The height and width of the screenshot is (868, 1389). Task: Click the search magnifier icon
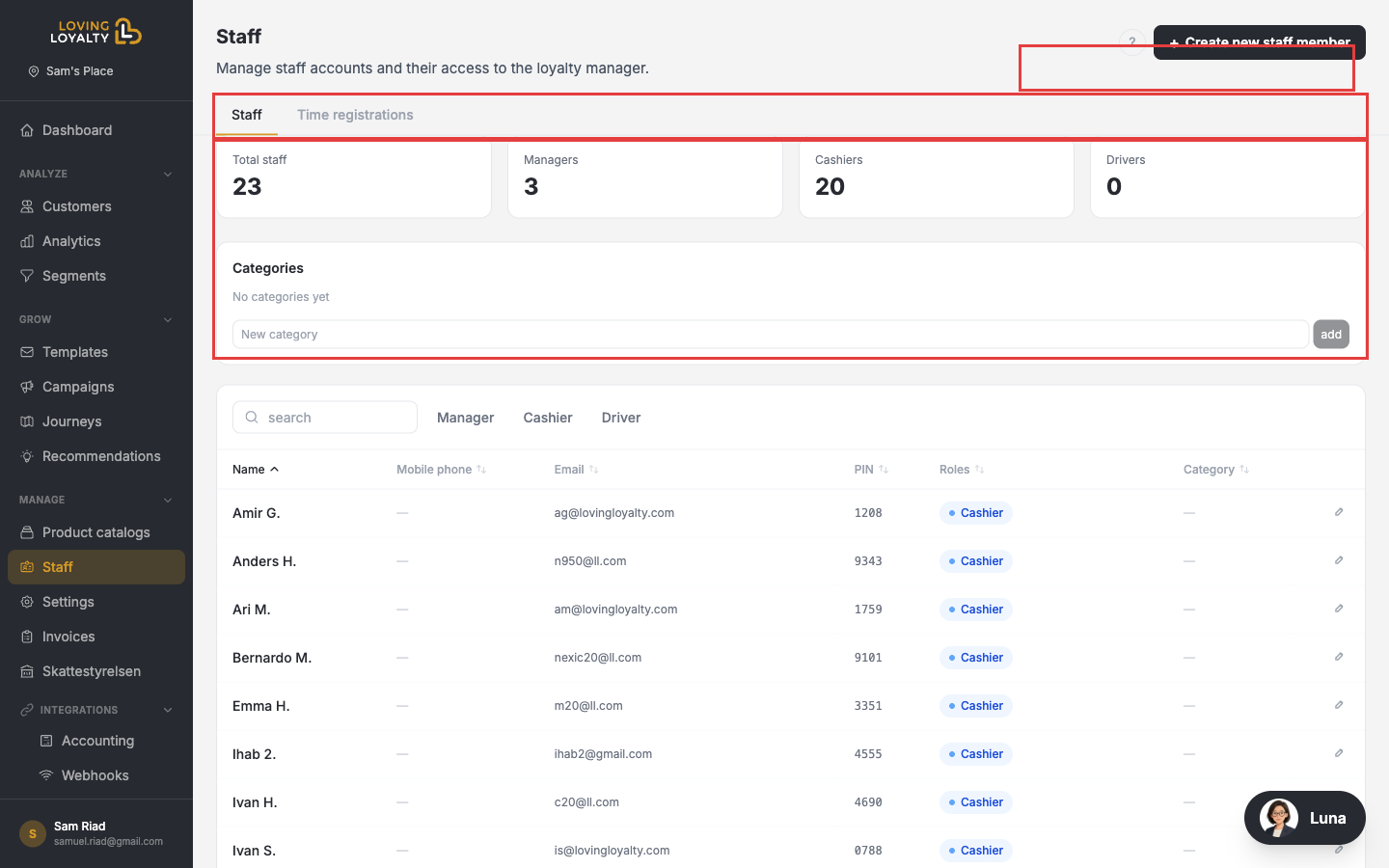click(252, 418)
